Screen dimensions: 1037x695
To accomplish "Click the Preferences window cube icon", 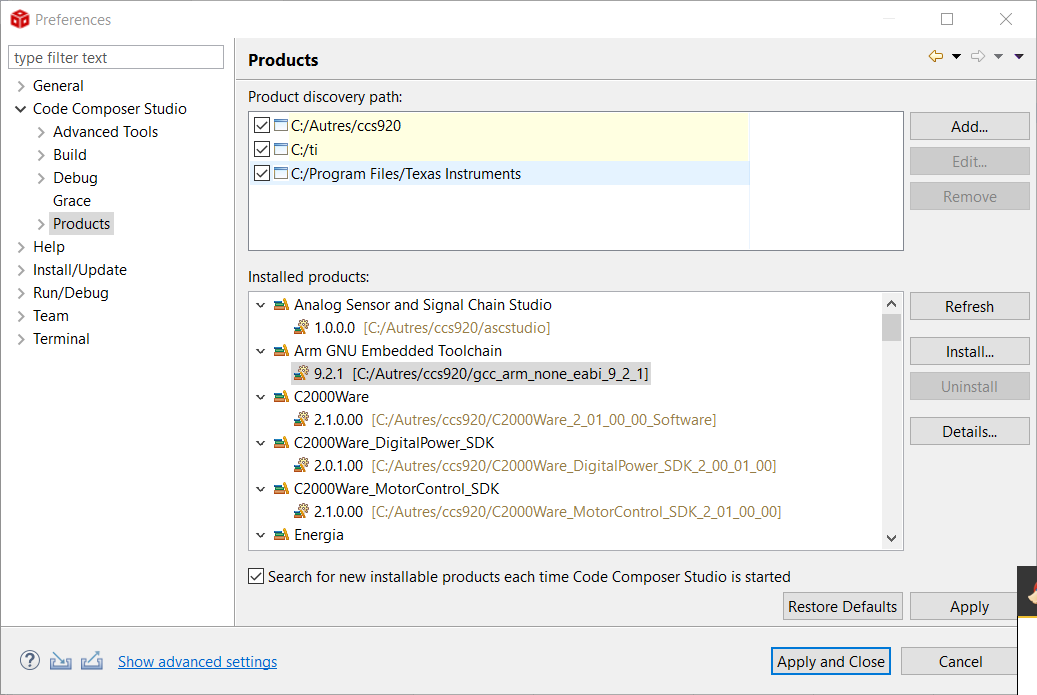I will tap(20, 19).
